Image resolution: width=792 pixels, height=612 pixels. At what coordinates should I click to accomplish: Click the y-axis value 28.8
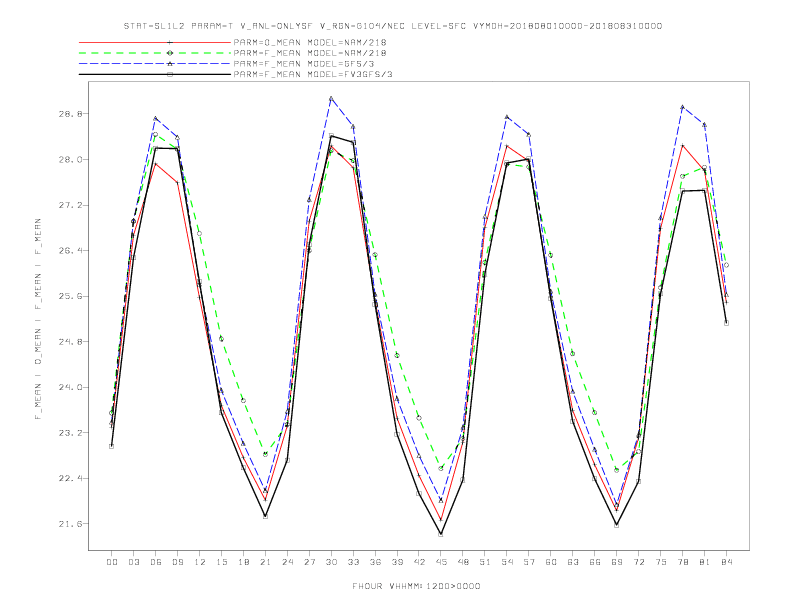[70, 114]
